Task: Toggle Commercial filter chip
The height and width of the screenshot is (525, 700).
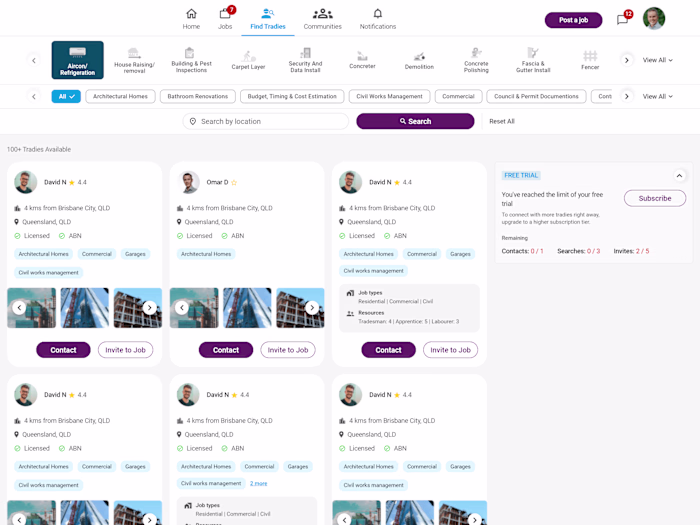Action: point(458,96)
